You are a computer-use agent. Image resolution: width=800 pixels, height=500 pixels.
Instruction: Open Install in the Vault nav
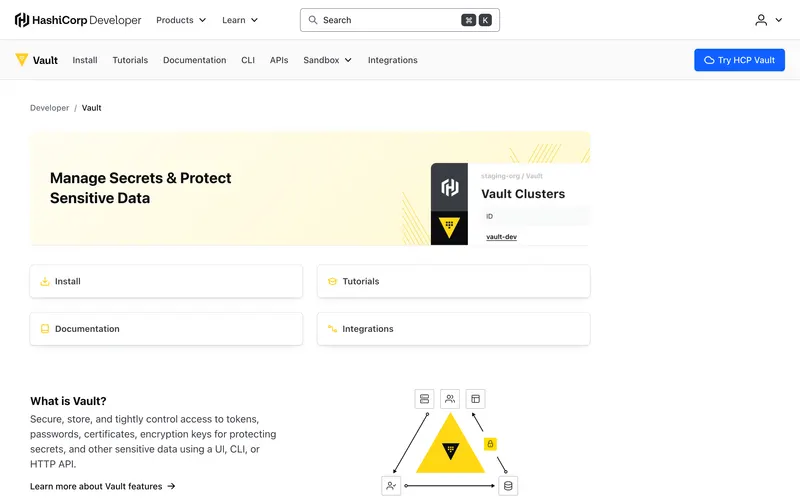pyautogui.click(x=85, y=60)
